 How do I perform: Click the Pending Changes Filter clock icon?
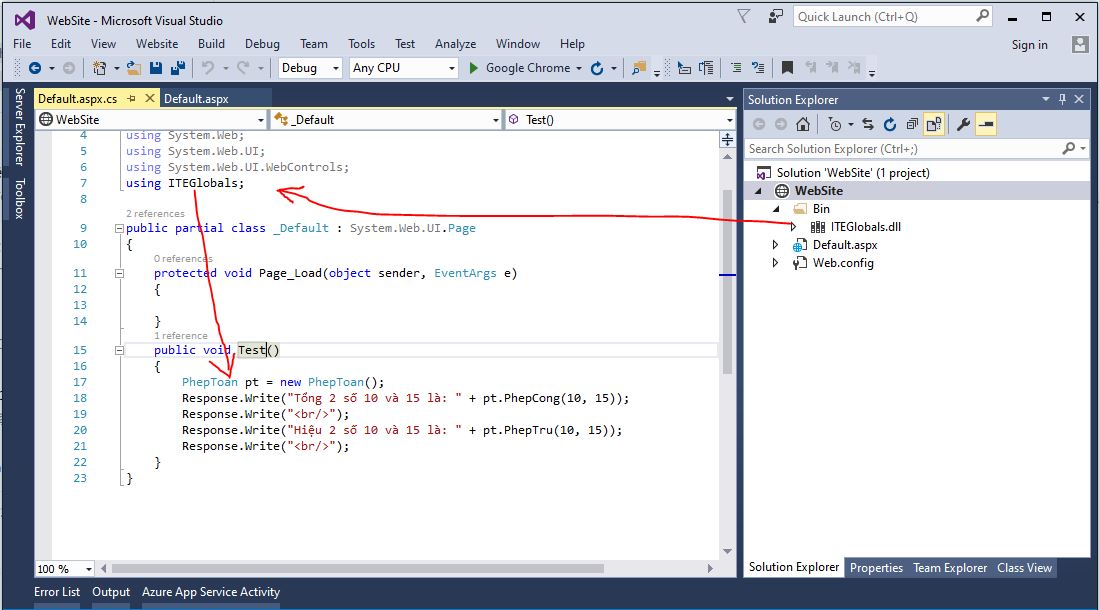pyautogui.click(x=835, y=125)
